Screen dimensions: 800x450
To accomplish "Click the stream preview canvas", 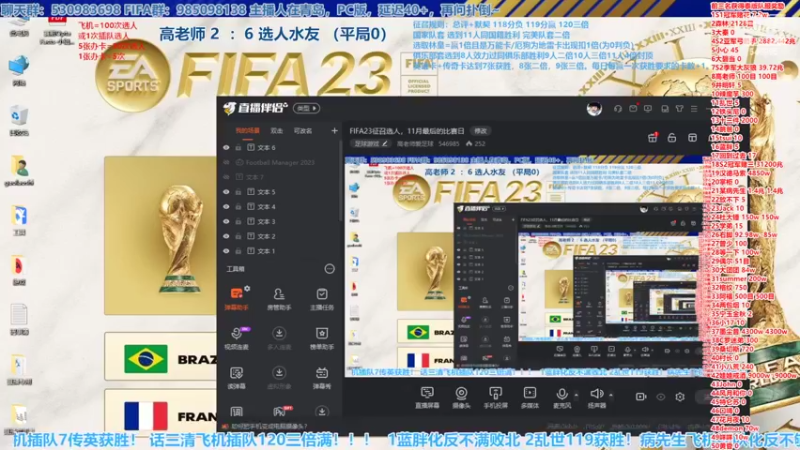I will [x=526, y=266].
